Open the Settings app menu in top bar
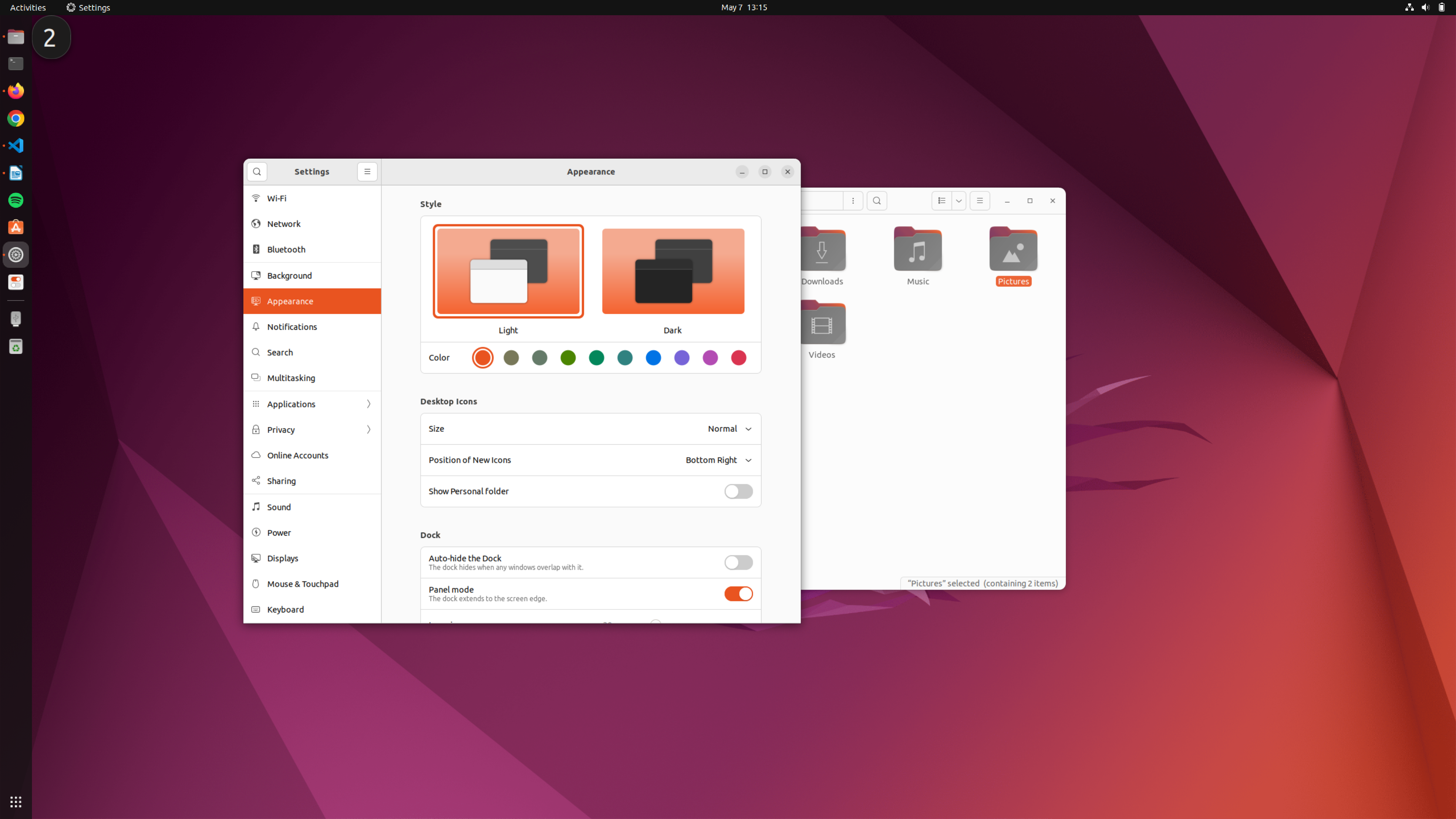1456x819 pixels. pos(88,7)
